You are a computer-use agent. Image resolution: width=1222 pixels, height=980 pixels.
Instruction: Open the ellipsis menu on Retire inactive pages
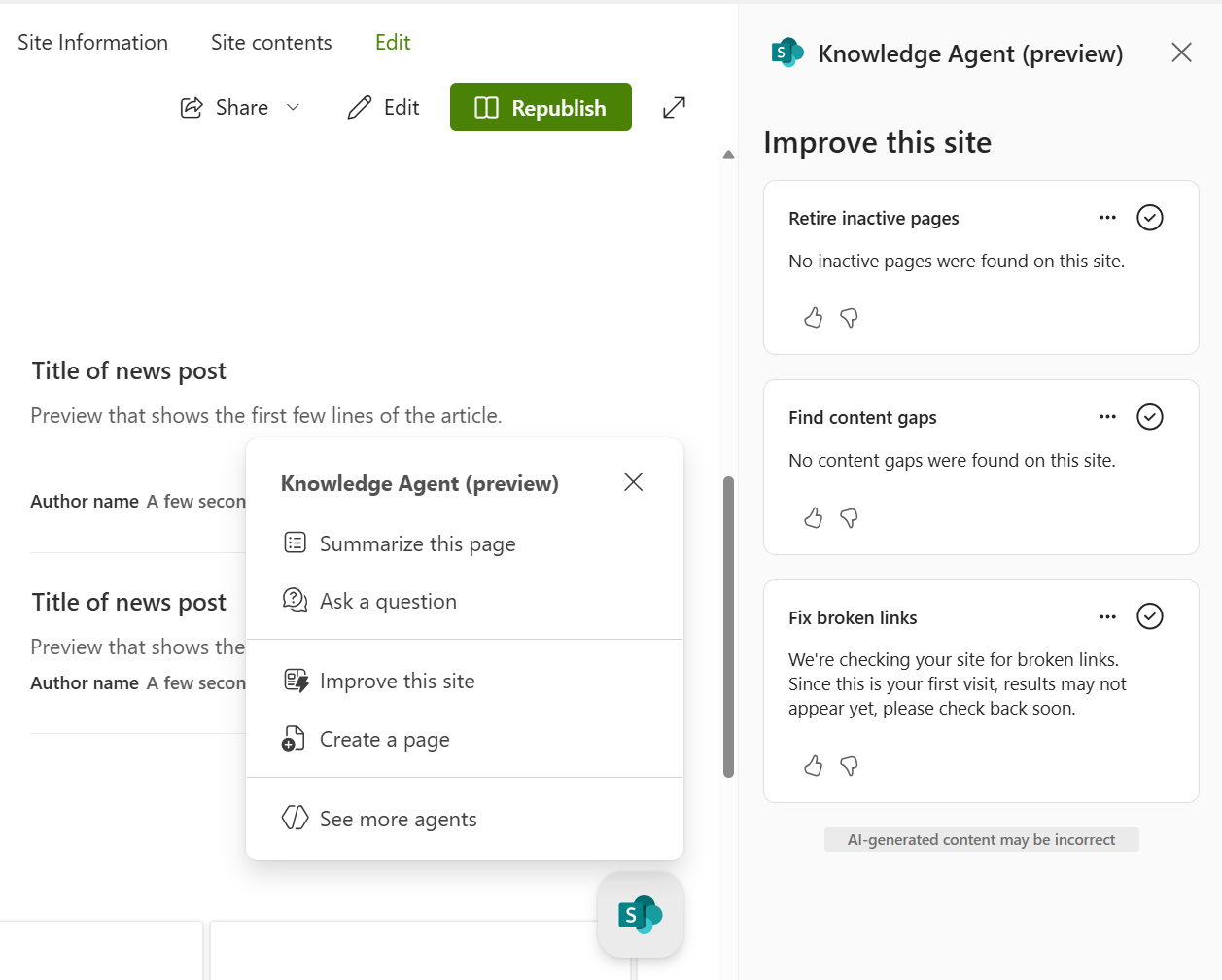point(1107,218)
